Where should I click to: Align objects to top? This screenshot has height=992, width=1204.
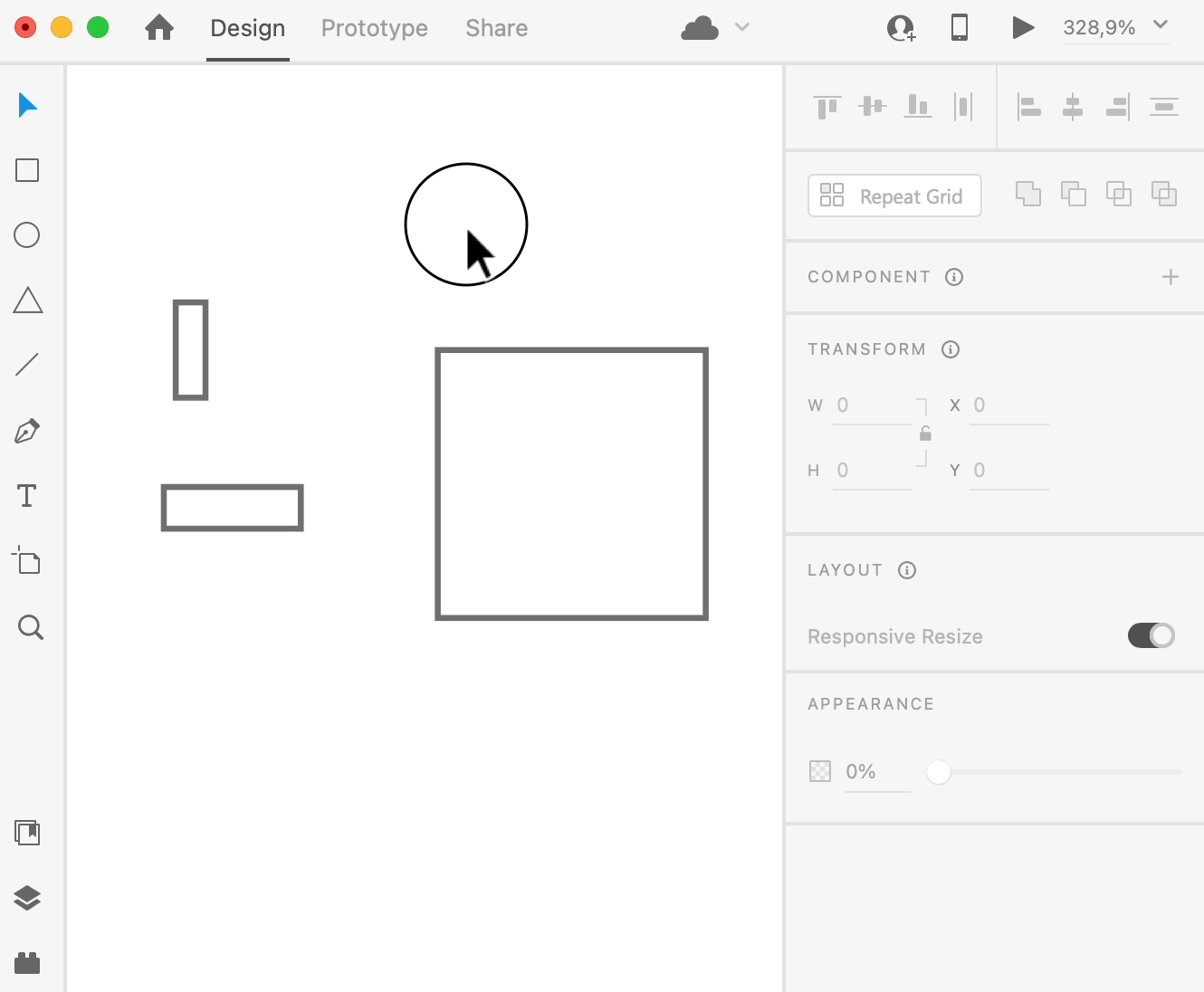pos(827,107)
